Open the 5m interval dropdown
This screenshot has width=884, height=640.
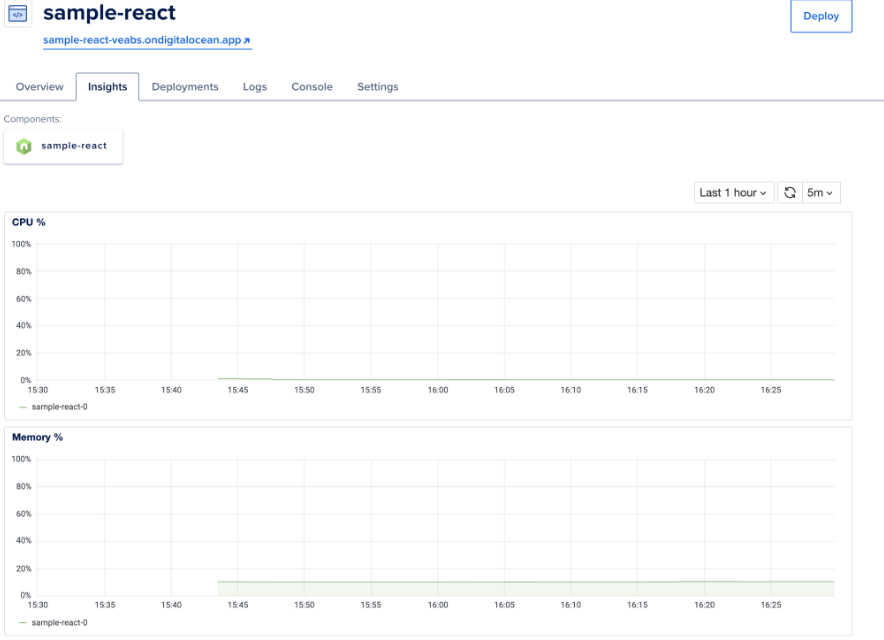pyautogui.click(x=823, y=192)
